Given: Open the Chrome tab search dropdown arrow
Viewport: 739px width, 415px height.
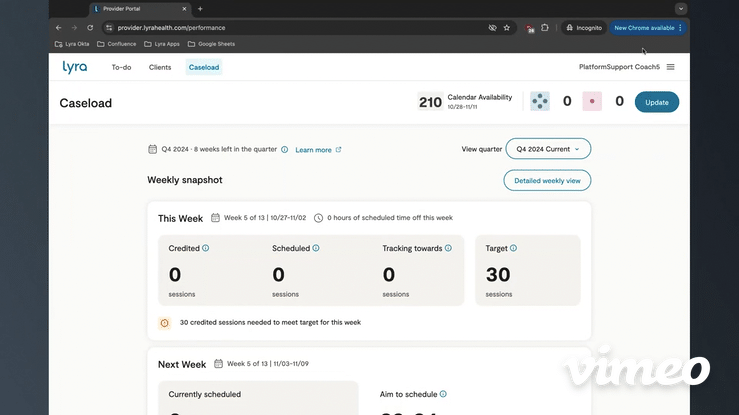Looking at the screenshot, I should (x=681, y=8).
